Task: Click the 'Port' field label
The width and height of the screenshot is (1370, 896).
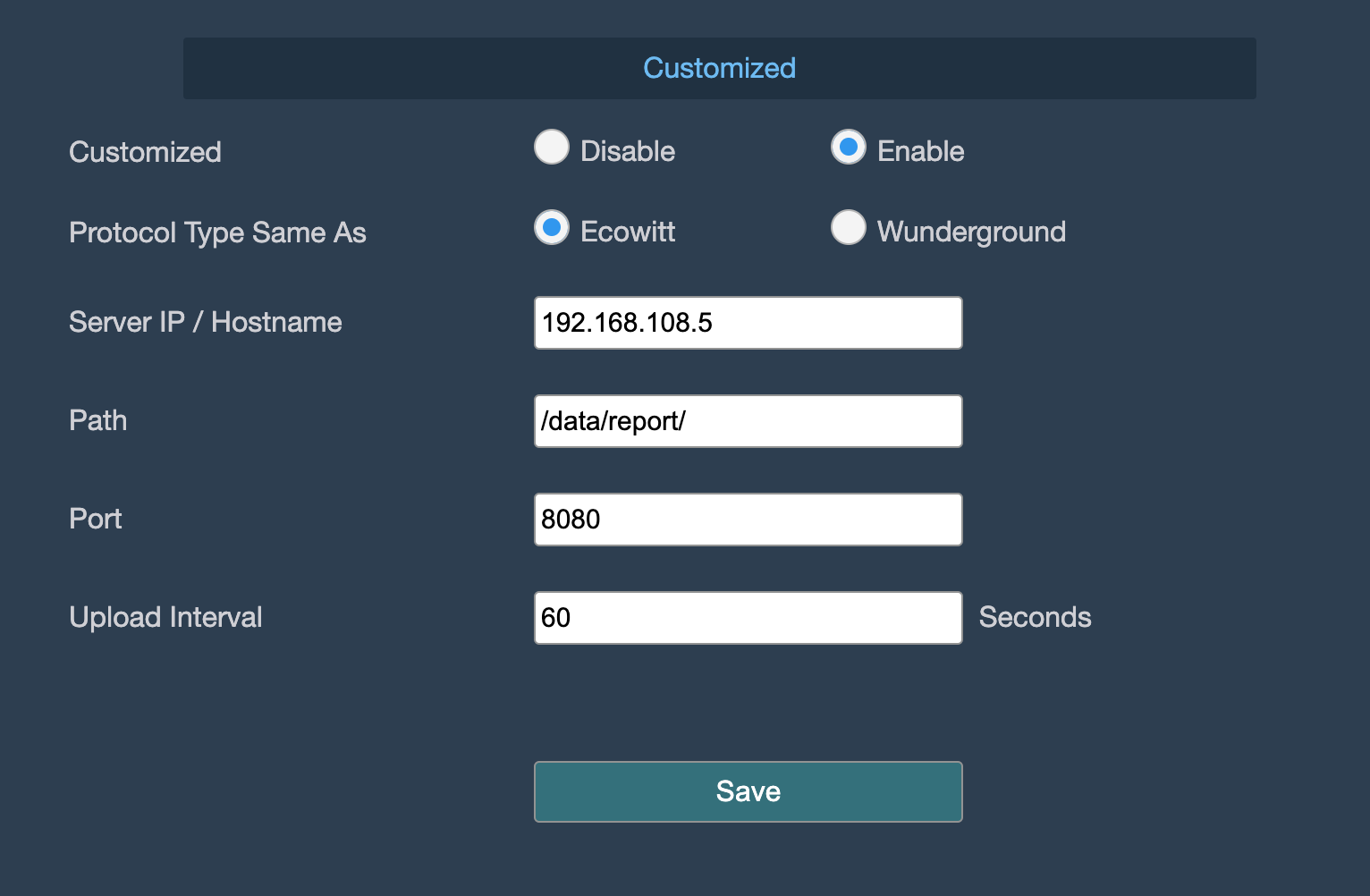Action: [96, 519]
